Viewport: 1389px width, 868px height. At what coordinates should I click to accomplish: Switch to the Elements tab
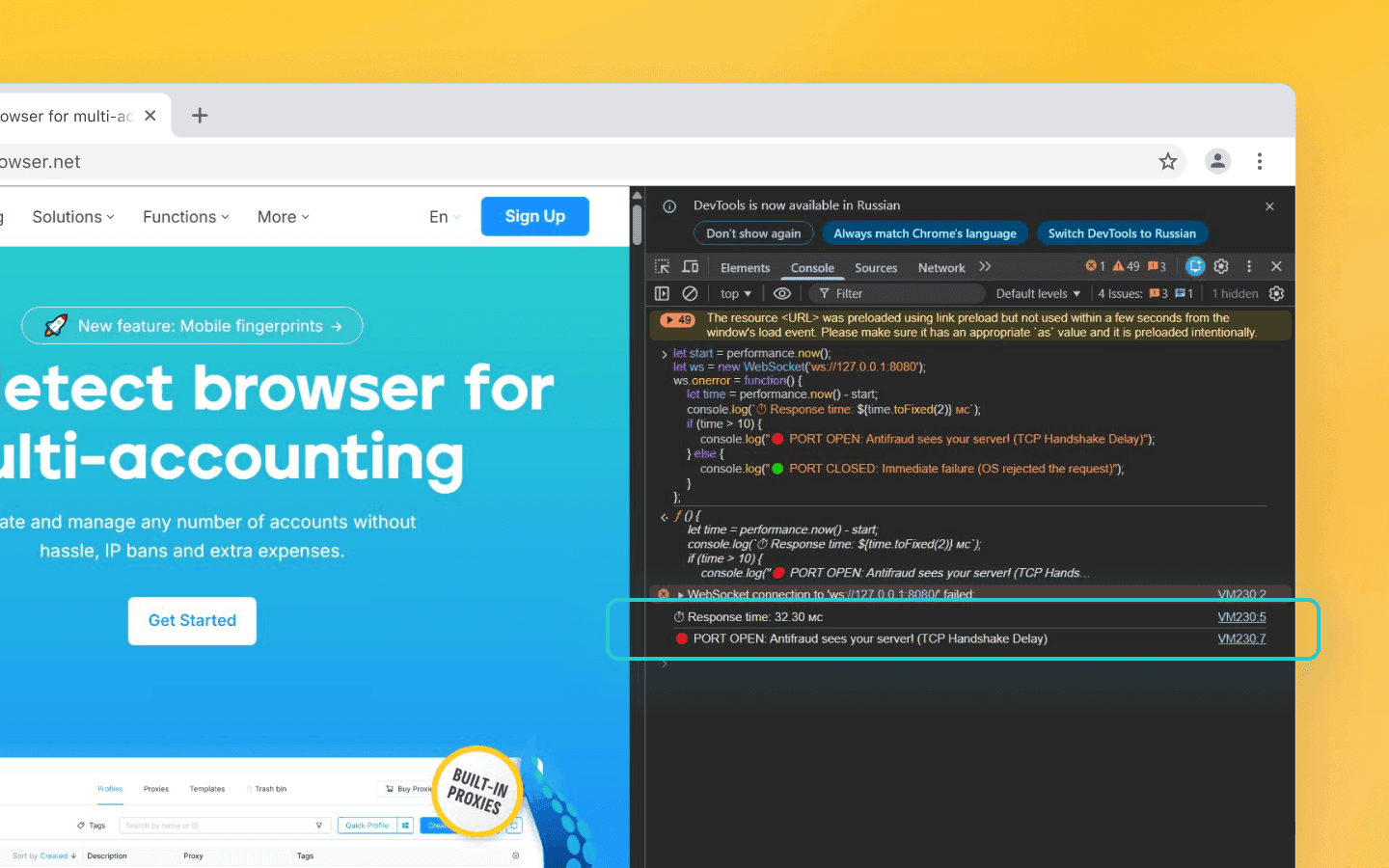pyautogui.click(x=745, y=268)
